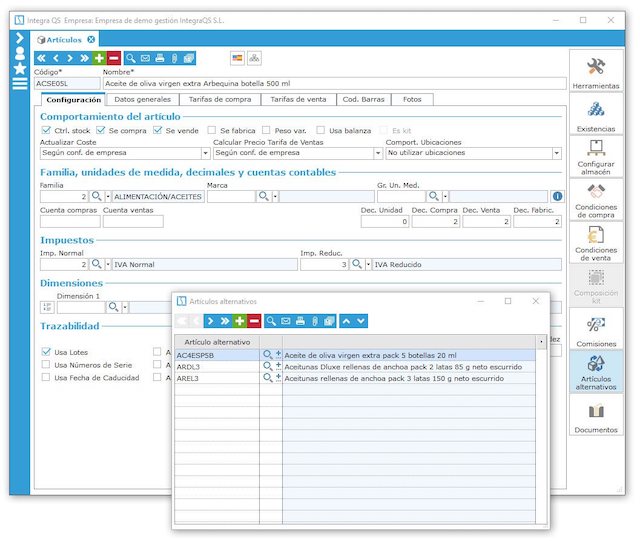The height and width of the screenshot is (542, 640).
Task: Open Condiciones de compra
Action: pos(596,200)
